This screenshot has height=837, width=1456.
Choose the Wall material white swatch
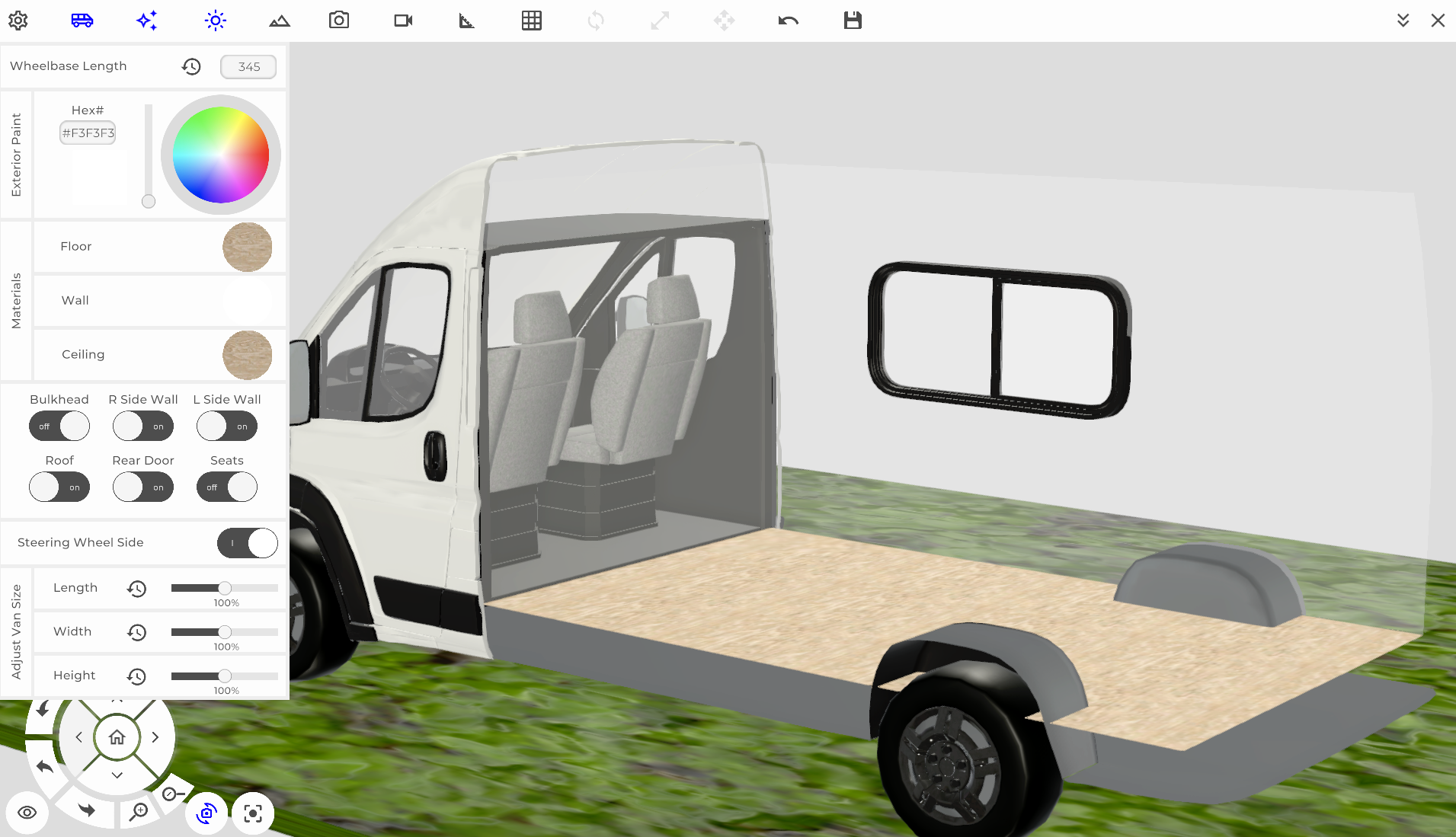click(x=247, y=301)
